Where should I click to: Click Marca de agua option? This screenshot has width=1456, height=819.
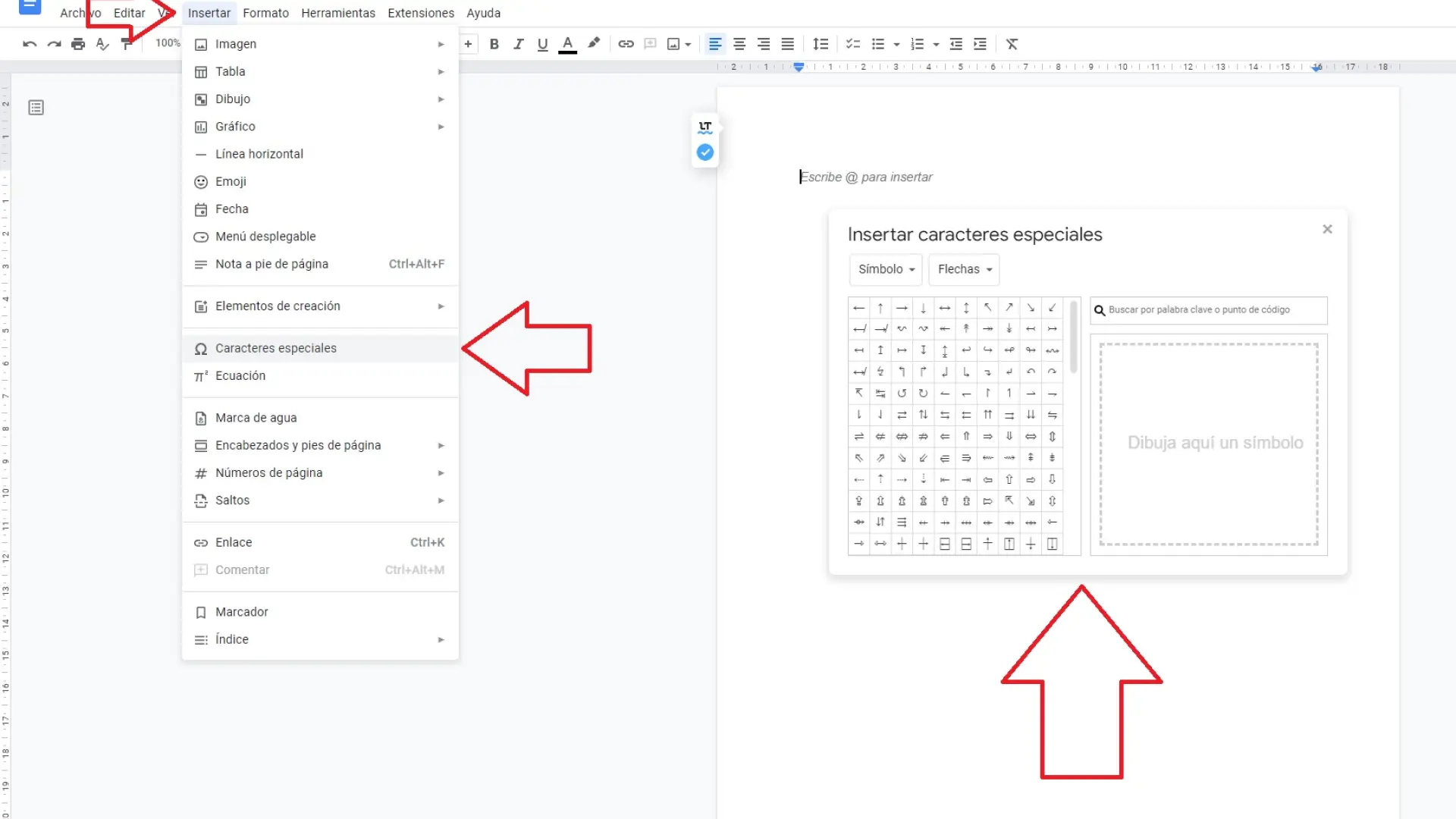click(x=256, y=418)
